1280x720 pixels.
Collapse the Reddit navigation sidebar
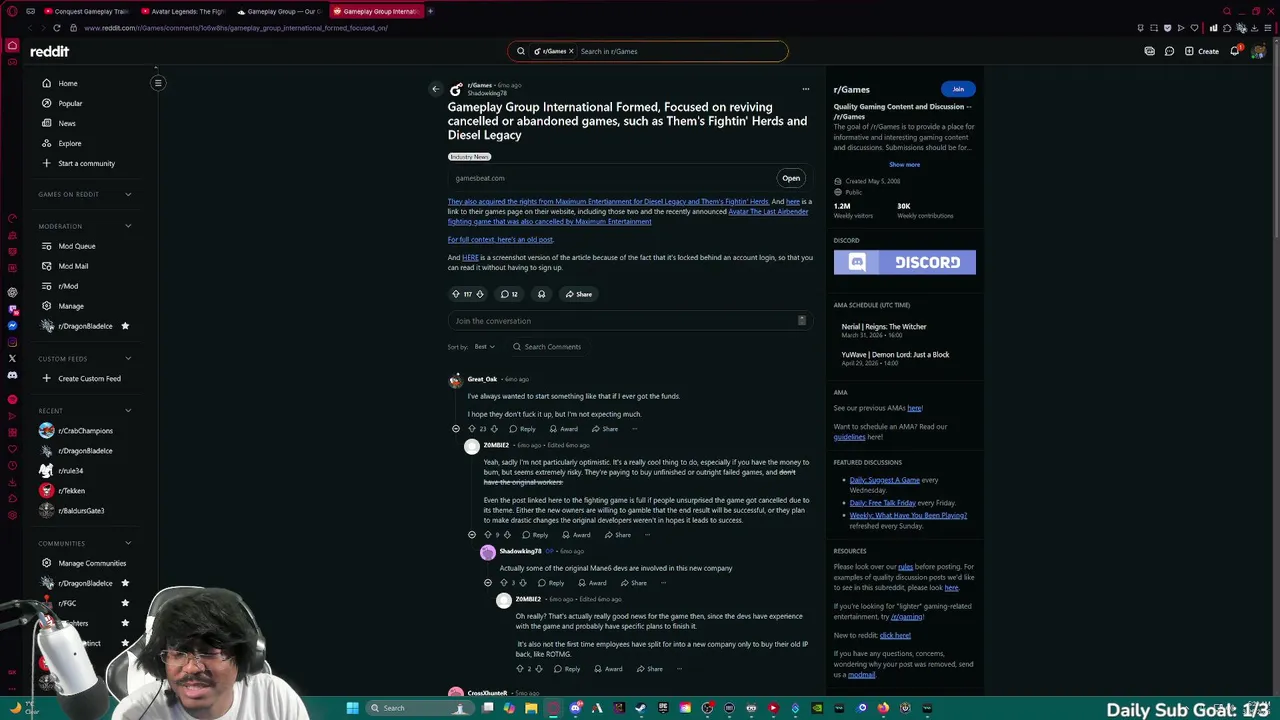point(157,83)
